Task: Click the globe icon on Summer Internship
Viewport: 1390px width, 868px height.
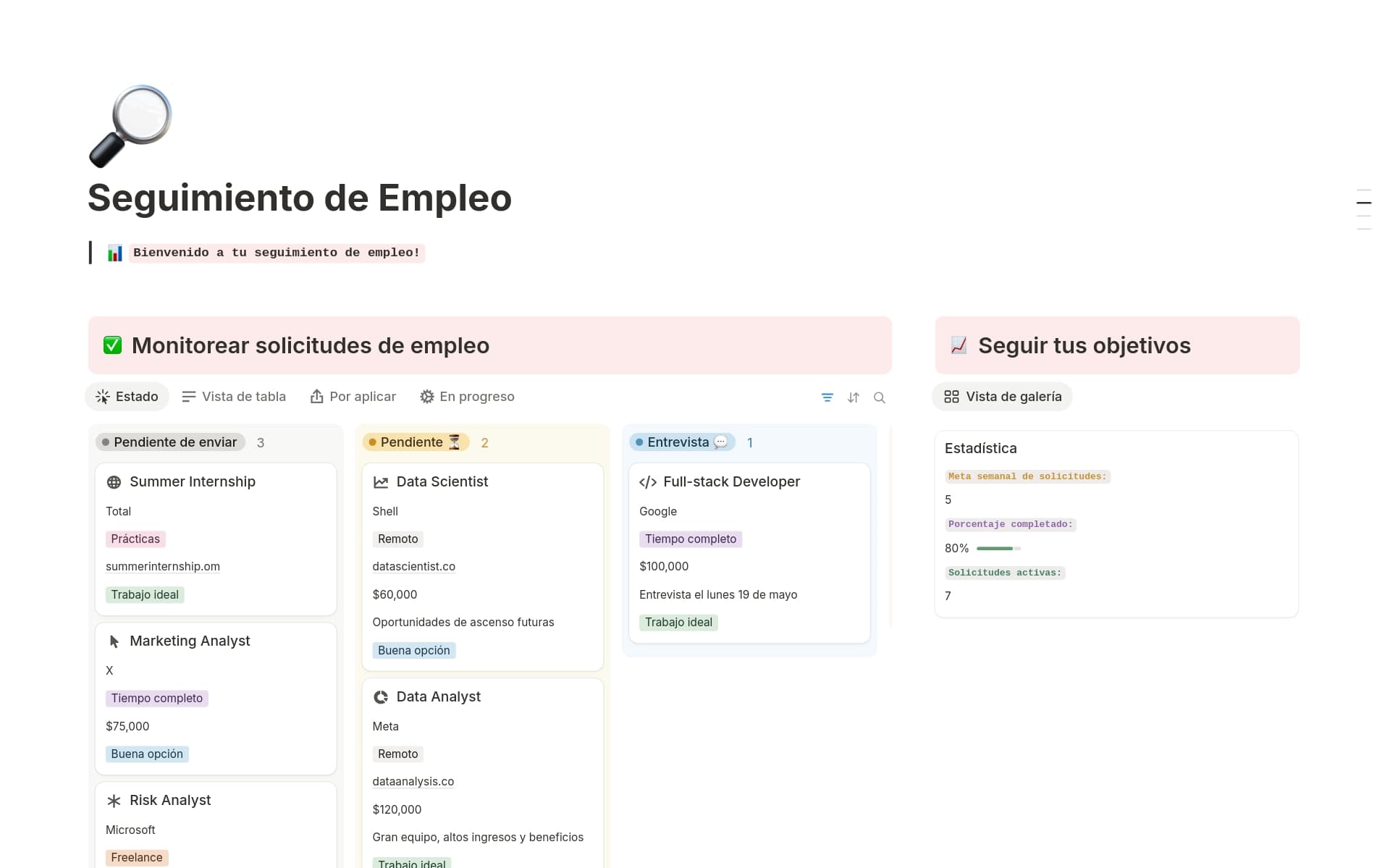Action: pos(114,482)
